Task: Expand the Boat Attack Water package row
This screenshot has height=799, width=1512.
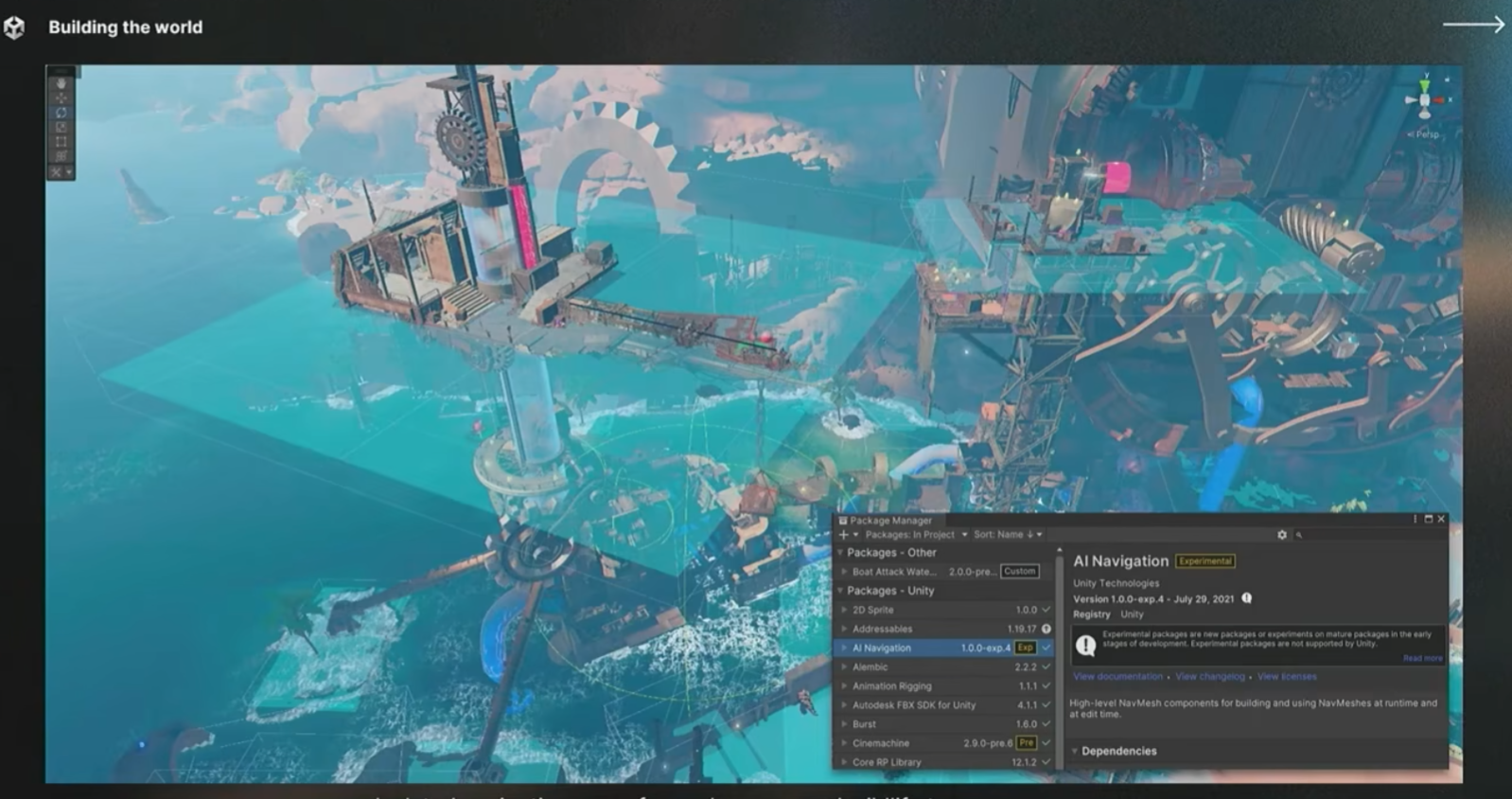Action: click(x=845, y=572)
